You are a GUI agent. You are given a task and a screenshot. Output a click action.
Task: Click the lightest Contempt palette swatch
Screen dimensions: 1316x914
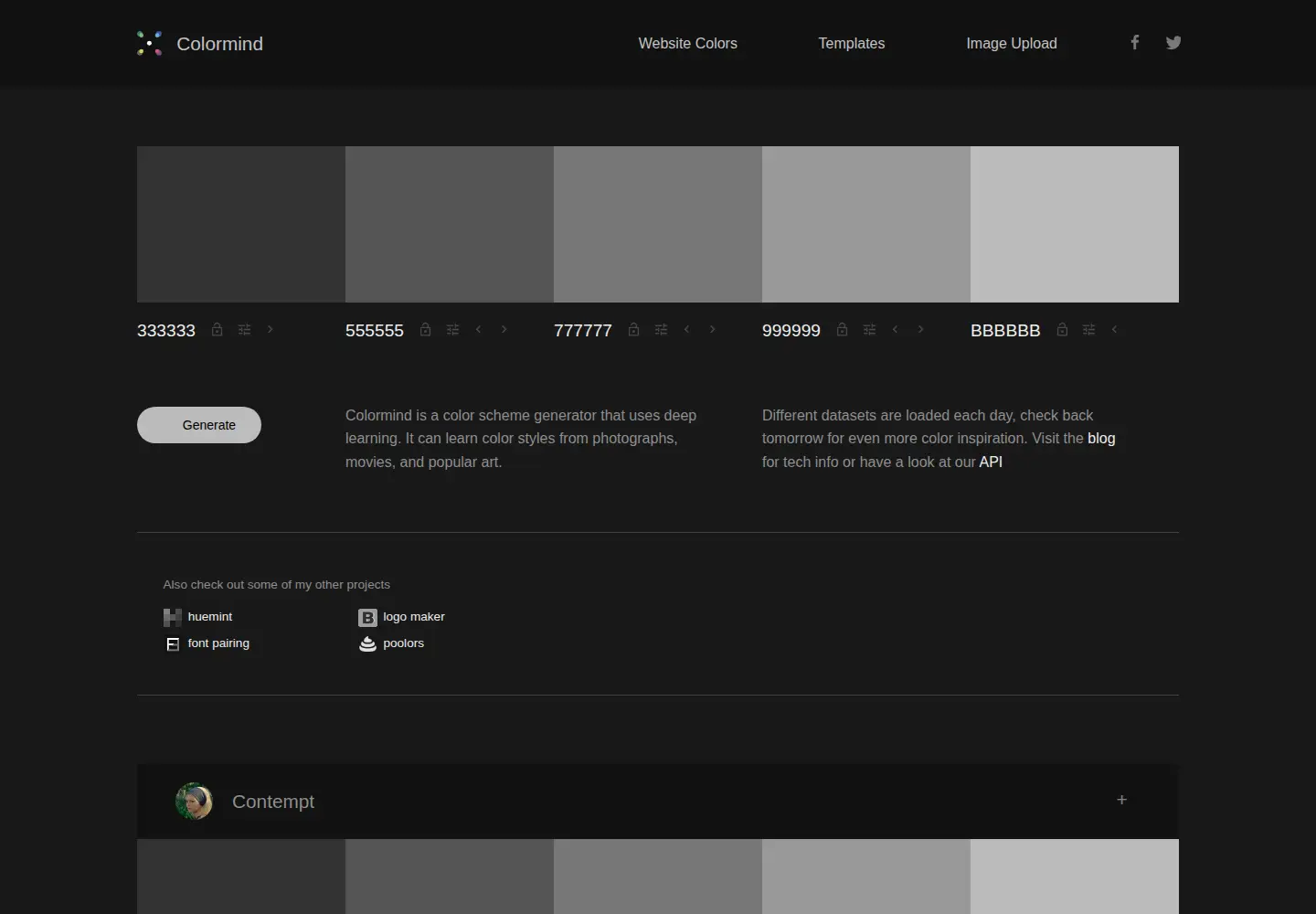1075,877
